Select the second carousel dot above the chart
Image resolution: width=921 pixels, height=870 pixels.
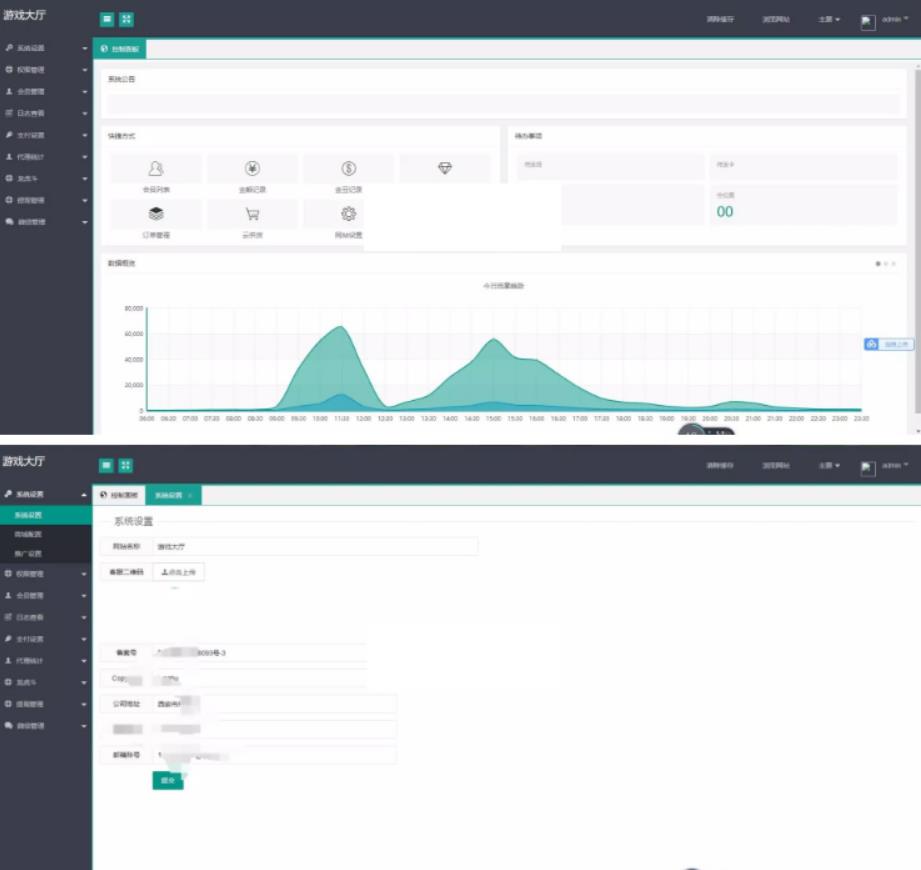coord(886,264)
